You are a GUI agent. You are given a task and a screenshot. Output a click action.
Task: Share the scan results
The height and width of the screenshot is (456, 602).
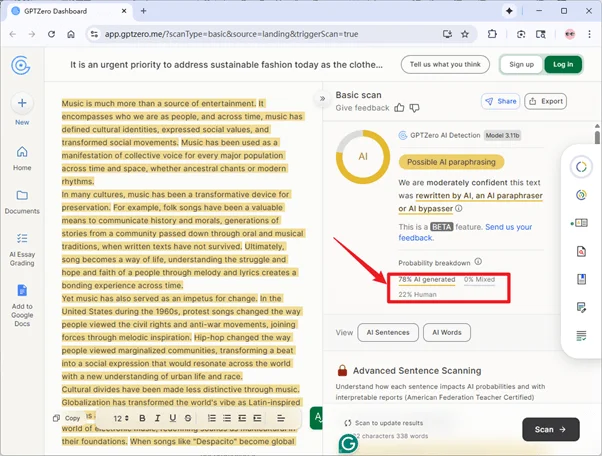click(501, 101)
